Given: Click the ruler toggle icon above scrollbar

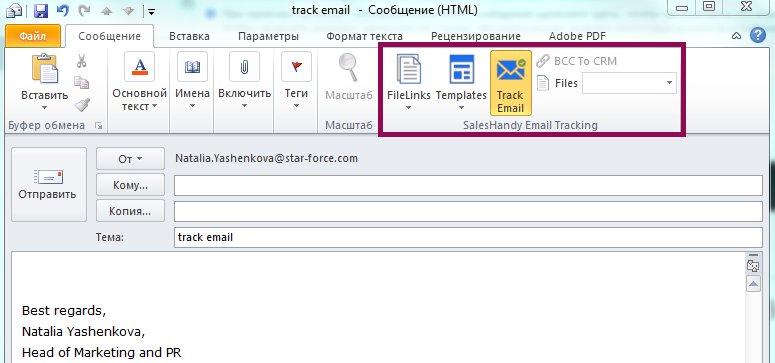Looking at the screenshot, I should coord(753,265).
